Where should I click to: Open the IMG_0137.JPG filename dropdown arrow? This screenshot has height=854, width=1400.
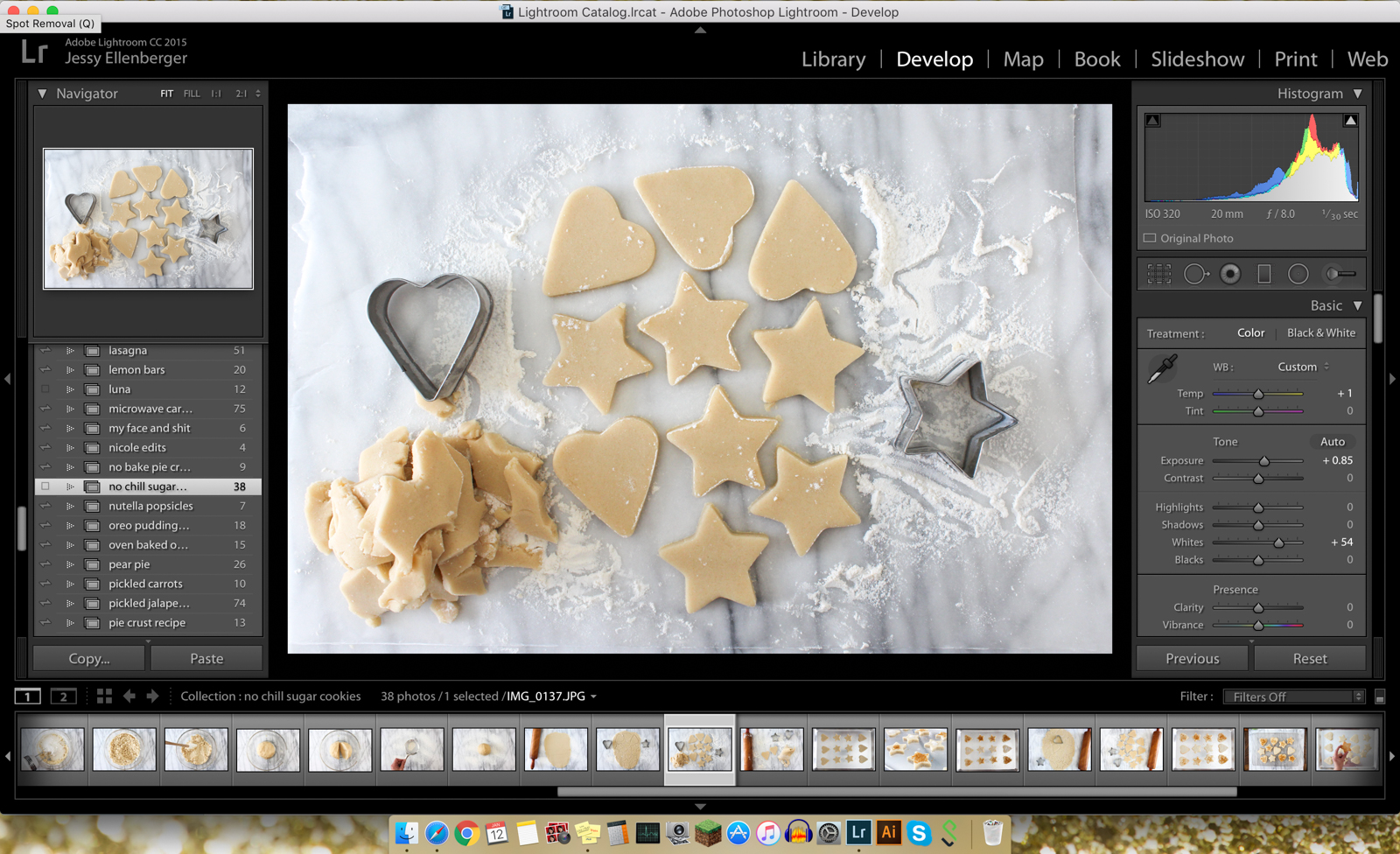(593, 696)
